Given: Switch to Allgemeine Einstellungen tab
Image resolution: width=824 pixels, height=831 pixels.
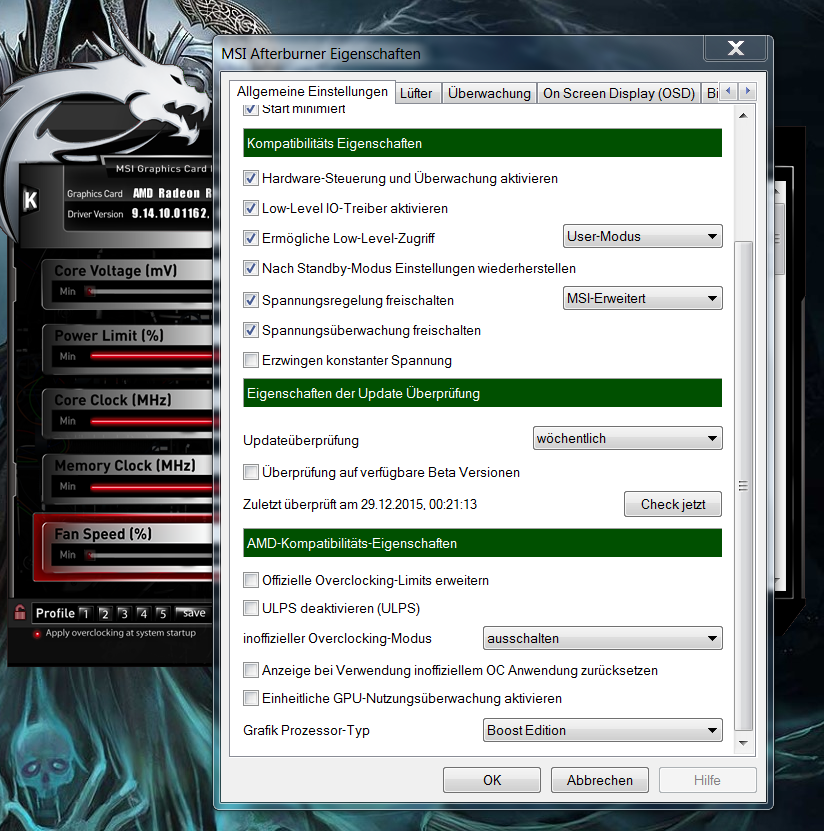Looking at the screenshot, I should coord(312,92).
